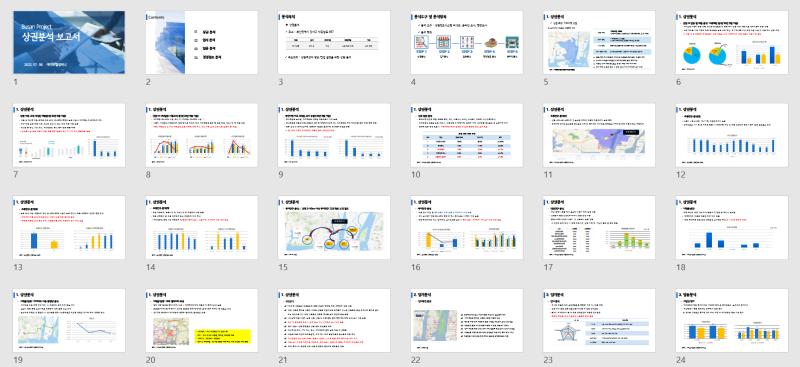Click slide 11 with the purple shaded map
Viewport: 800px width, 367px height.
coord(599,135)
